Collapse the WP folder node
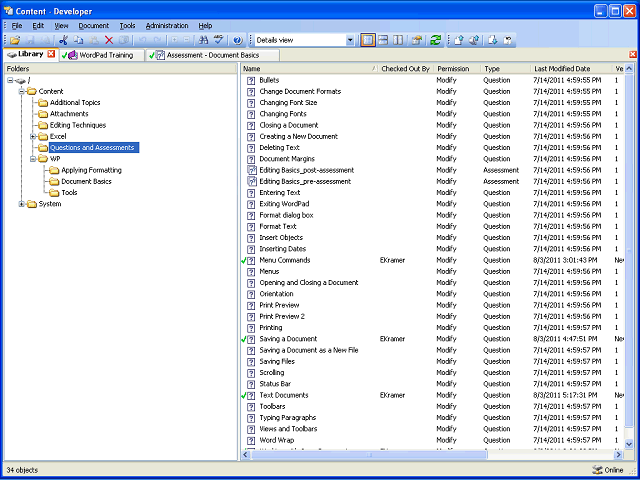 tap(33, 159)
